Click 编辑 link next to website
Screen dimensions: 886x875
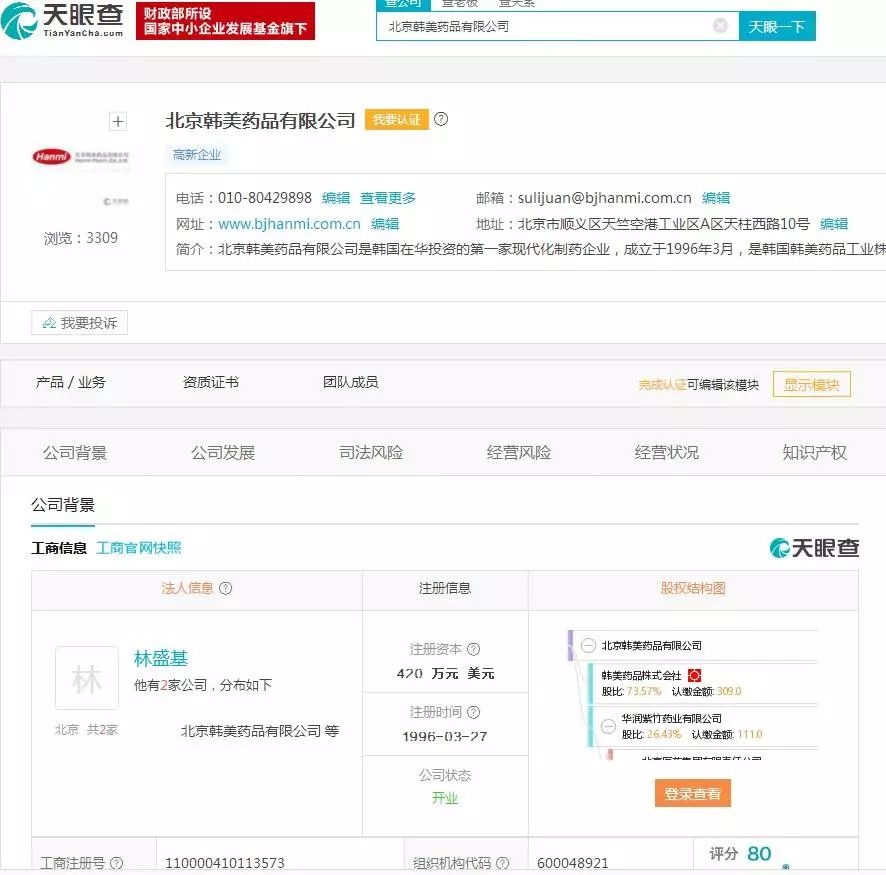(x=385, y=224)
